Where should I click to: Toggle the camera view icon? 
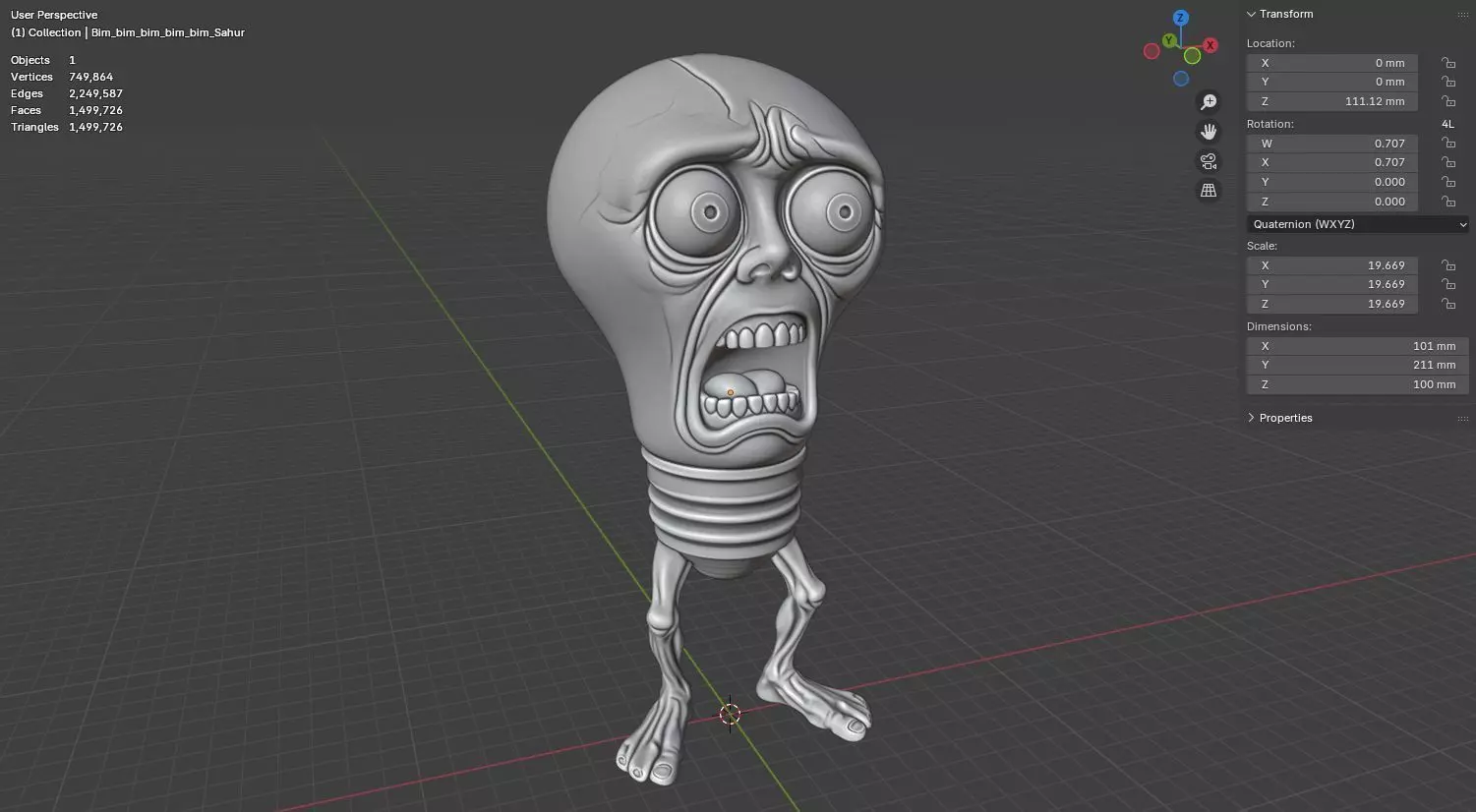click(x=1209, y=161)
